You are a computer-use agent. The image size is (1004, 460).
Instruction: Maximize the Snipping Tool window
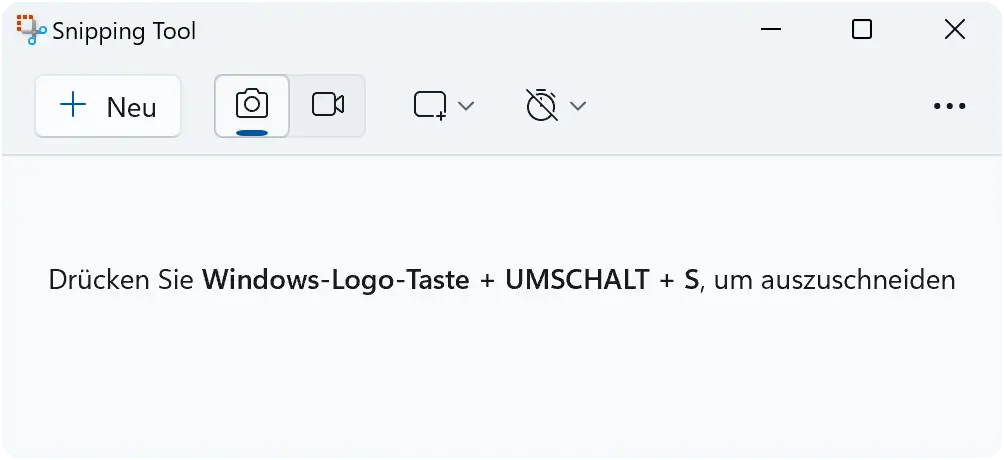pyautogui.click(x=862, y=29)
